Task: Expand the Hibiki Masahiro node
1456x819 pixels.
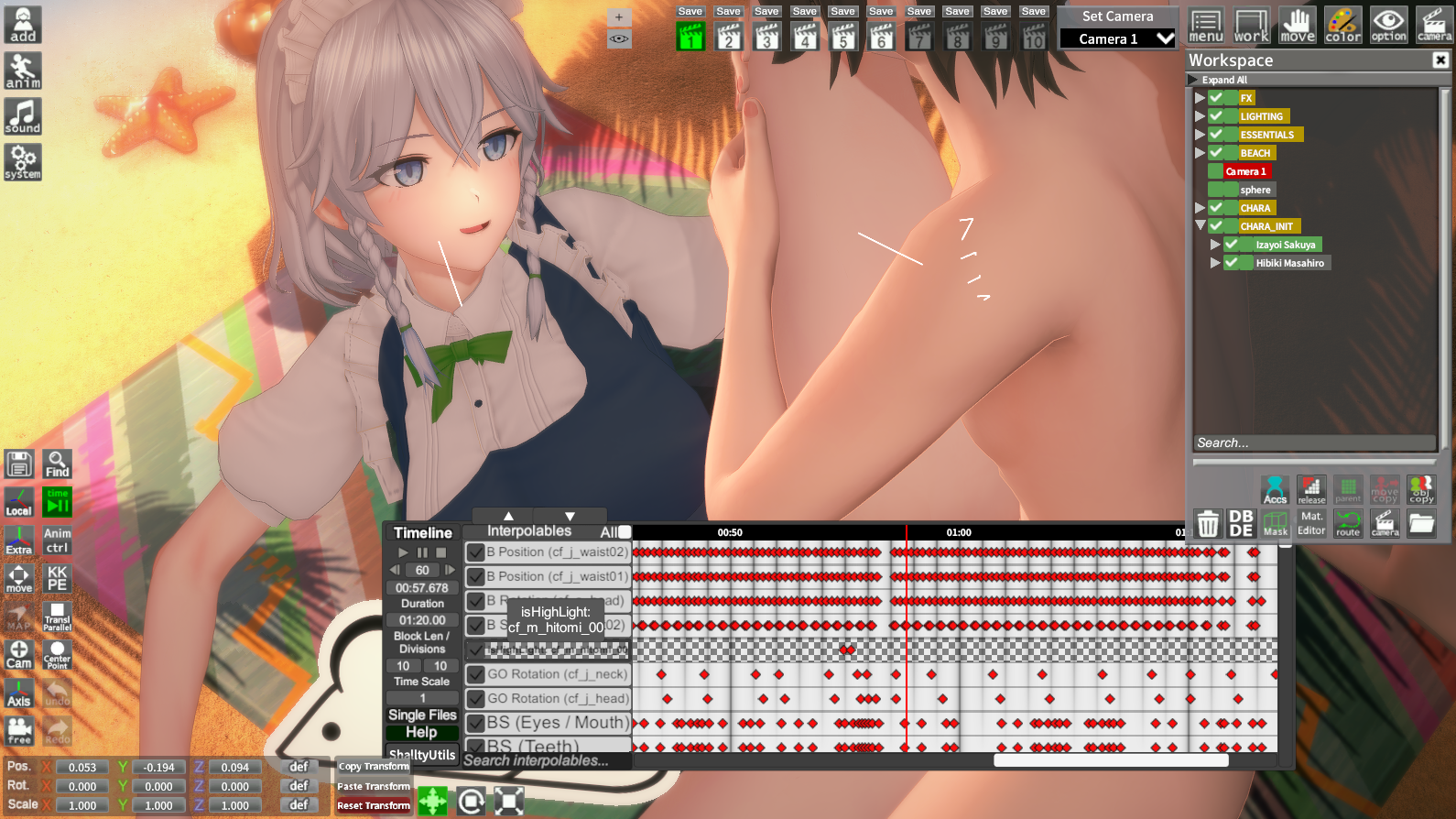Action: pyautogui.click(x=1215, y=263)
